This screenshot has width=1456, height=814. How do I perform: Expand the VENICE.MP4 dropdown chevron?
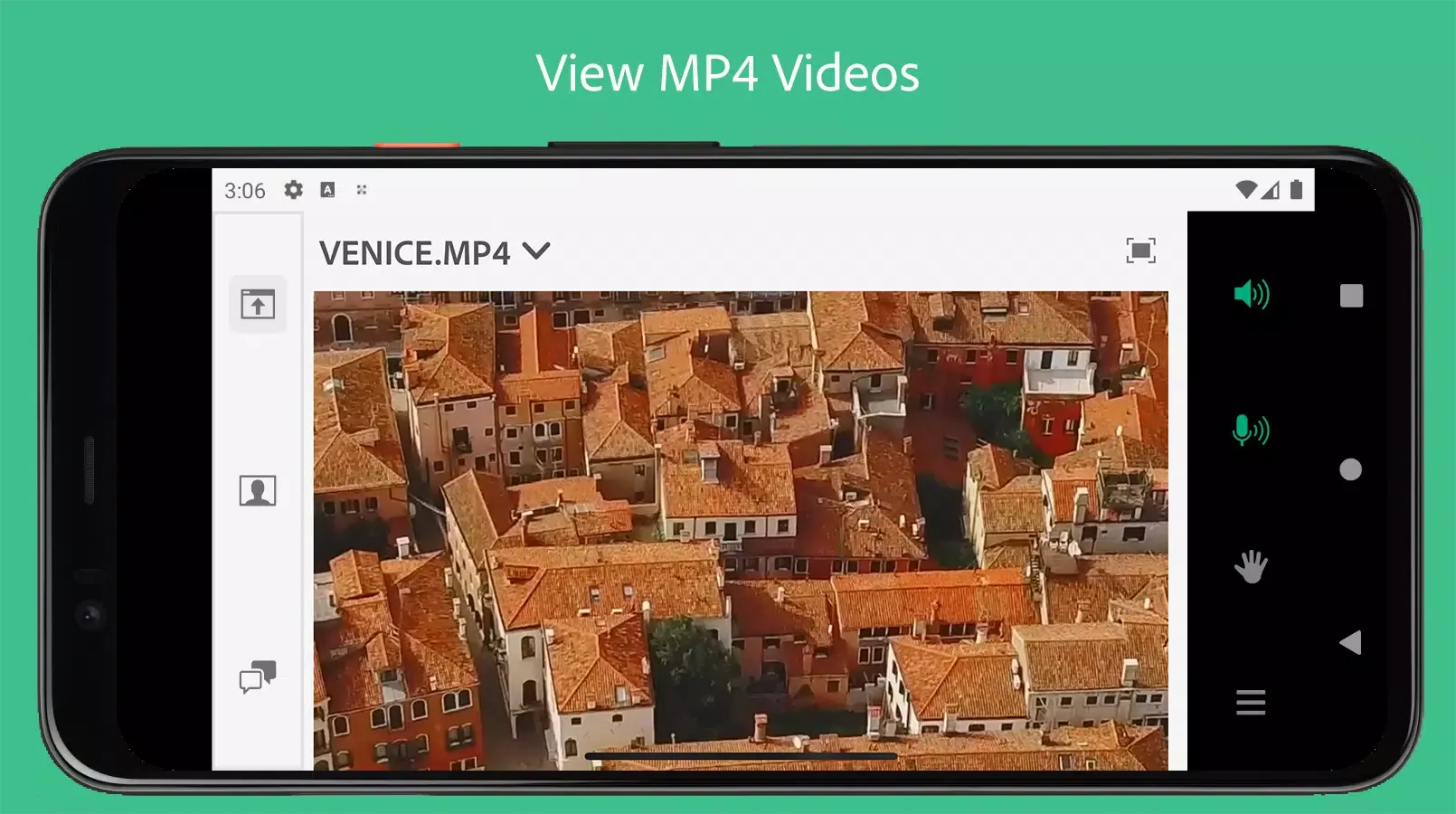pyautogui.click(x=539, y=253)
